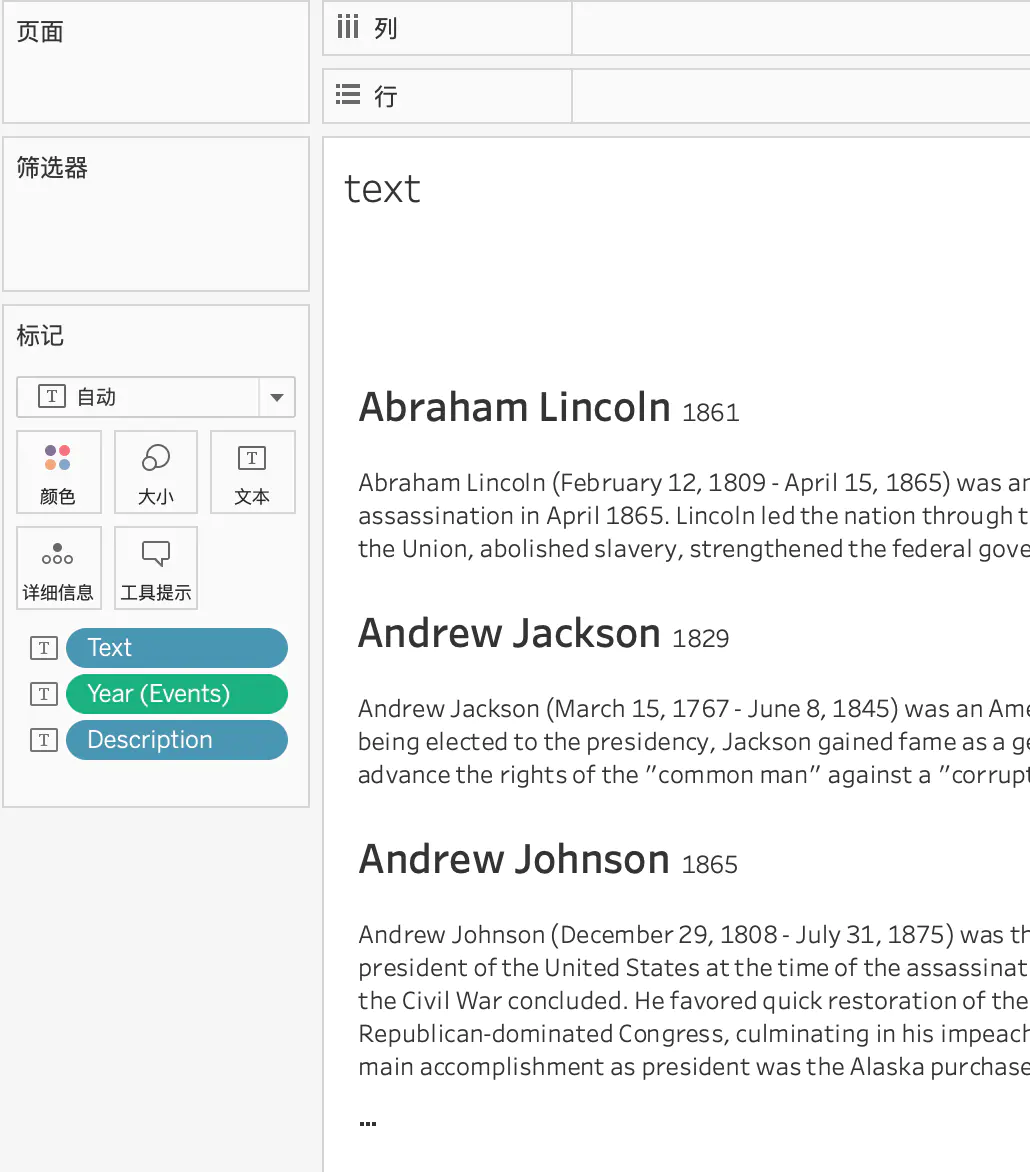The width and height of the screenshot is (1030, 1172).
Task: Open the 自动 mark type combo box
Action: point(155,397)
